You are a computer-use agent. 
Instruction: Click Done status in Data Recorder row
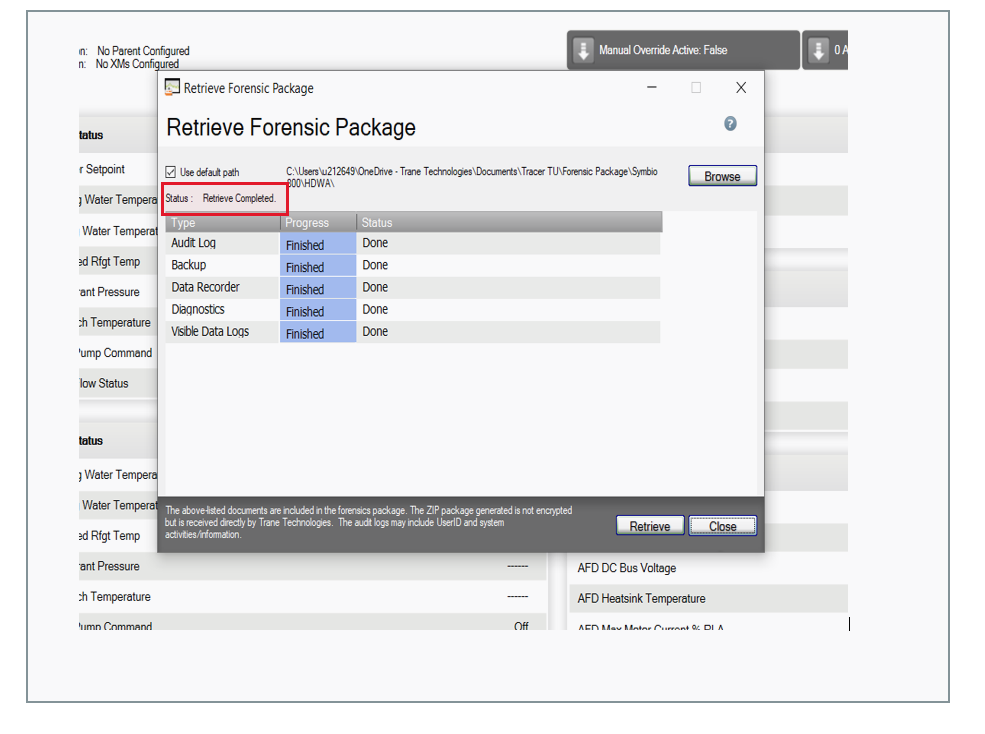click(x=375, y=287)
